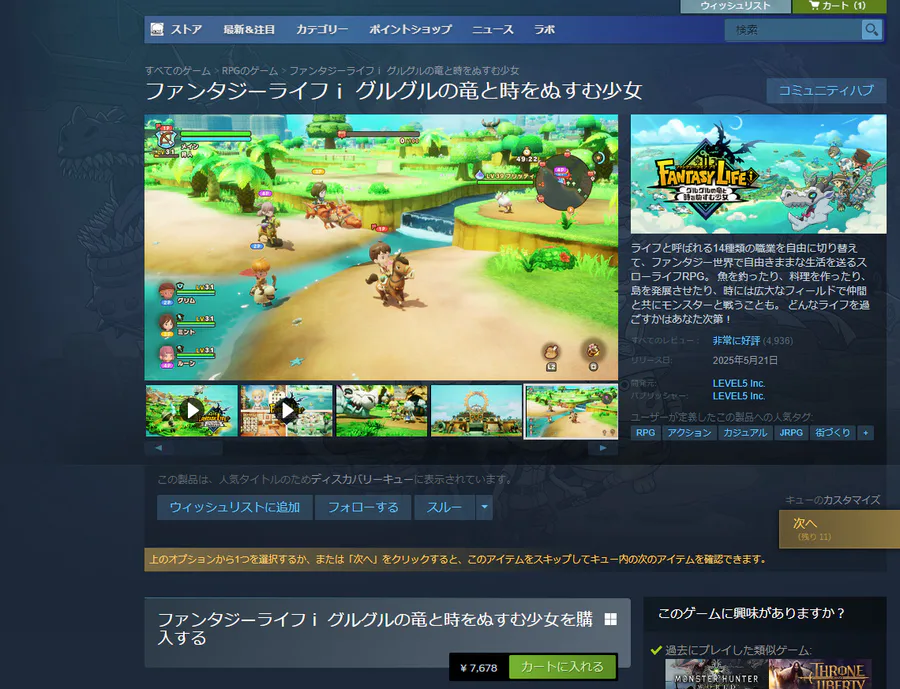Open the Throne and Liberty game image
Viewport: 900px width, 689px height.
tap(820, 674)
